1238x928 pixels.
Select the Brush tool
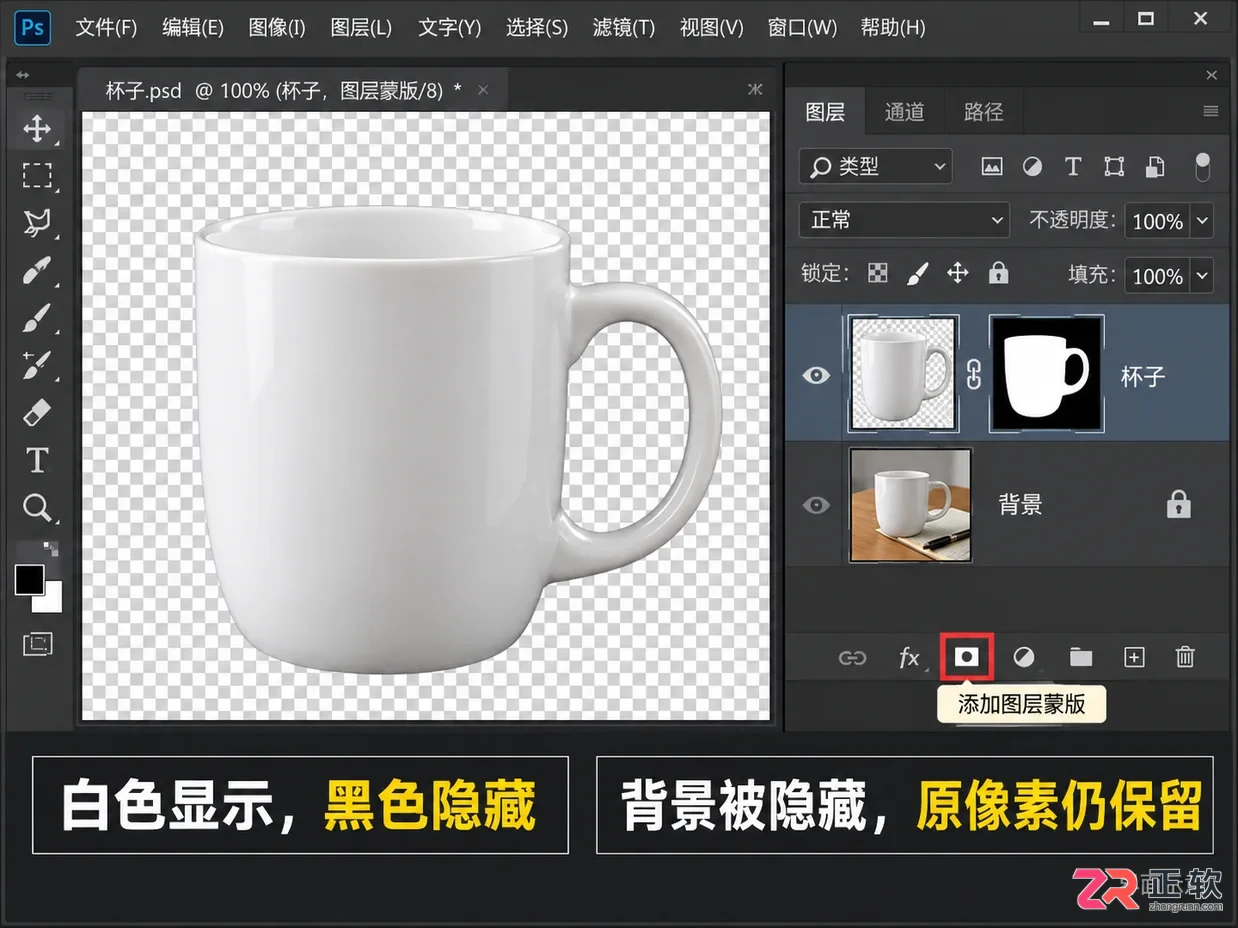point(37,317)
